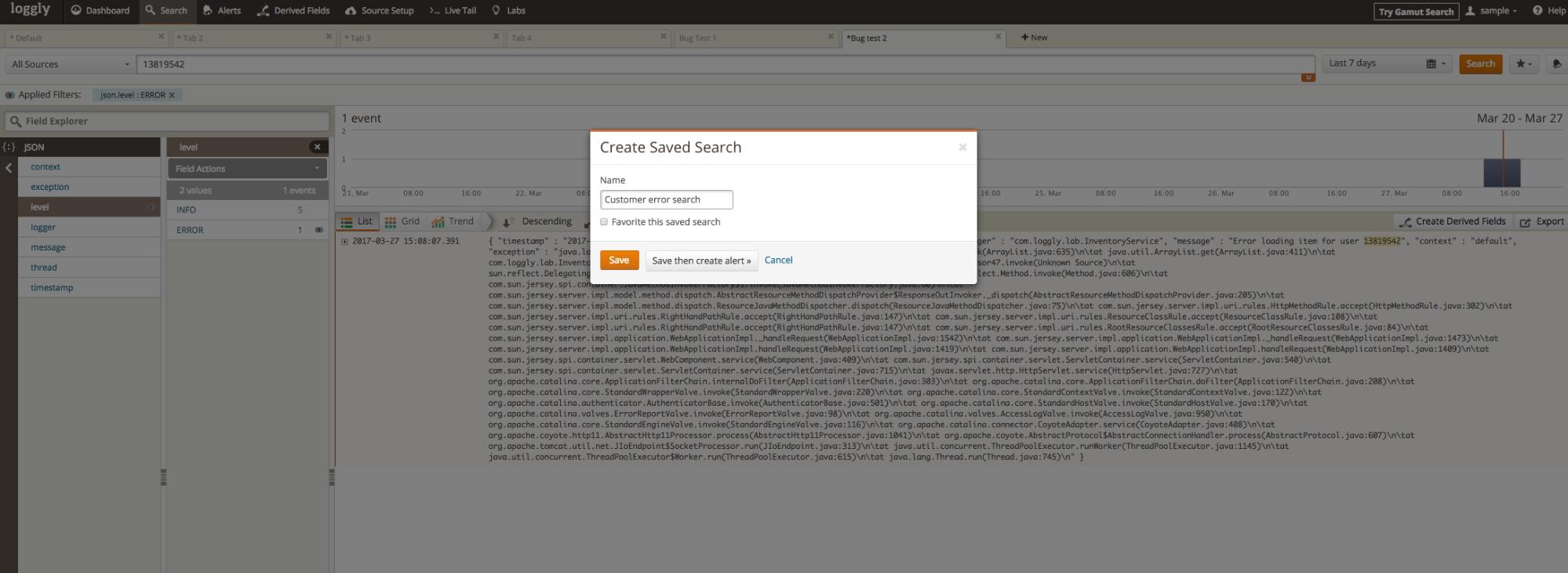Open the star saved searches menu

click(x=1524, y=64)
